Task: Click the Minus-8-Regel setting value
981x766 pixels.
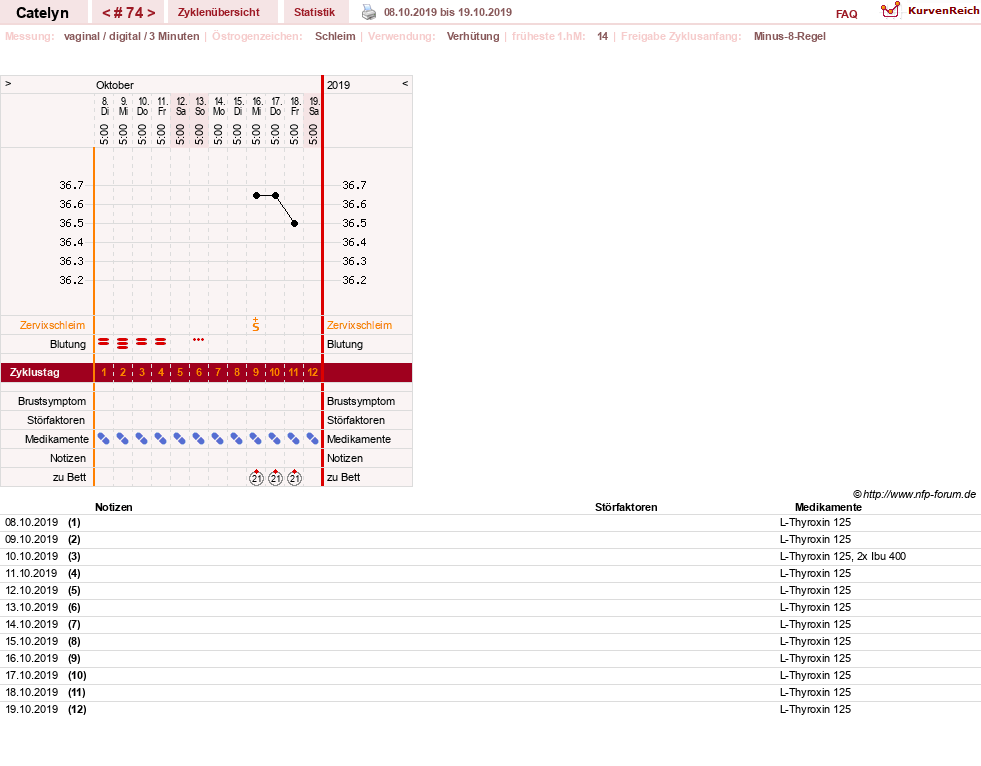Action: 790,36
